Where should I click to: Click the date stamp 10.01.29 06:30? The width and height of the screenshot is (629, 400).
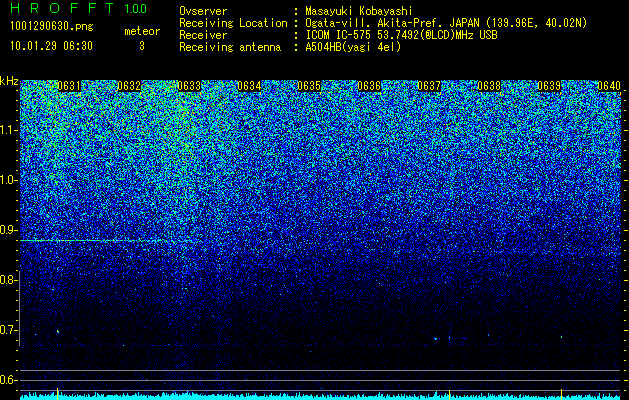51,46
